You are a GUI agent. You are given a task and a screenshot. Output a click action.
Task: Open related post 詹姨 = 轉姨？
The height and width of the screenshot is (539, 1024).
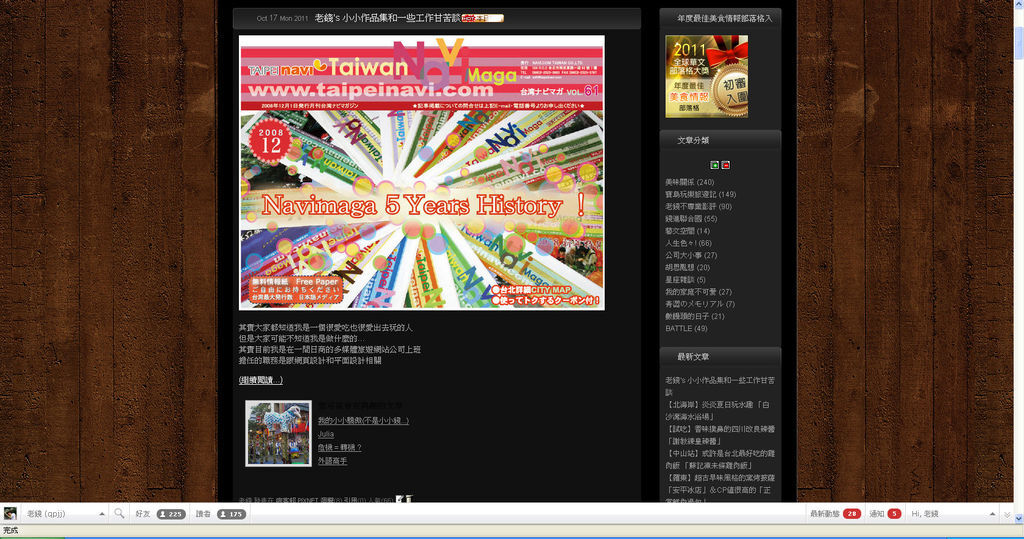point(340,448)
